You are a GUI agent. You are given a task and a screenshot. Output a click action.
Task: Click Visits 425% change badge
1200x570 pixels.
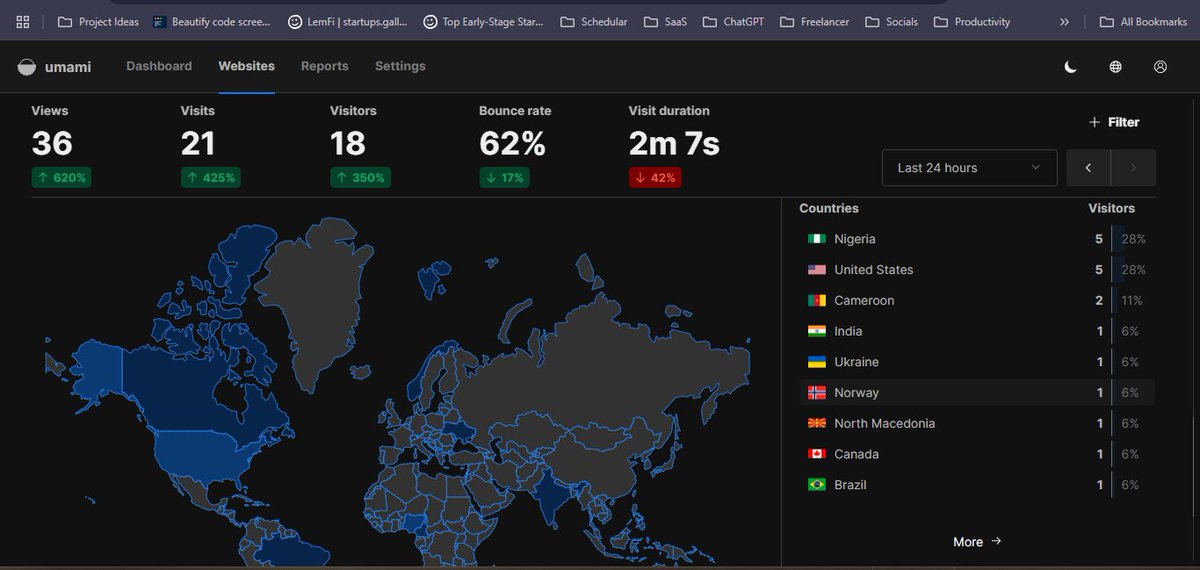coord(211,178)
